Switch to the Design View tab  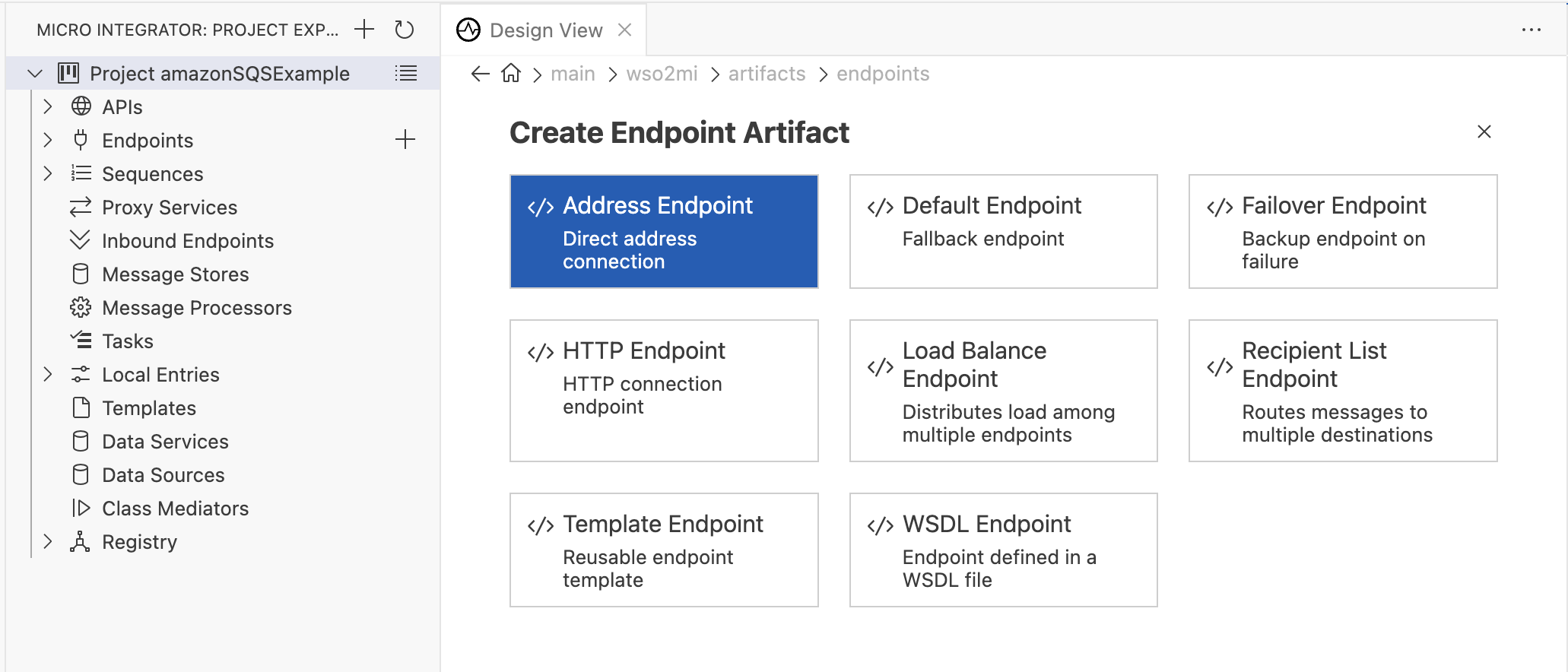click(545, 30)
